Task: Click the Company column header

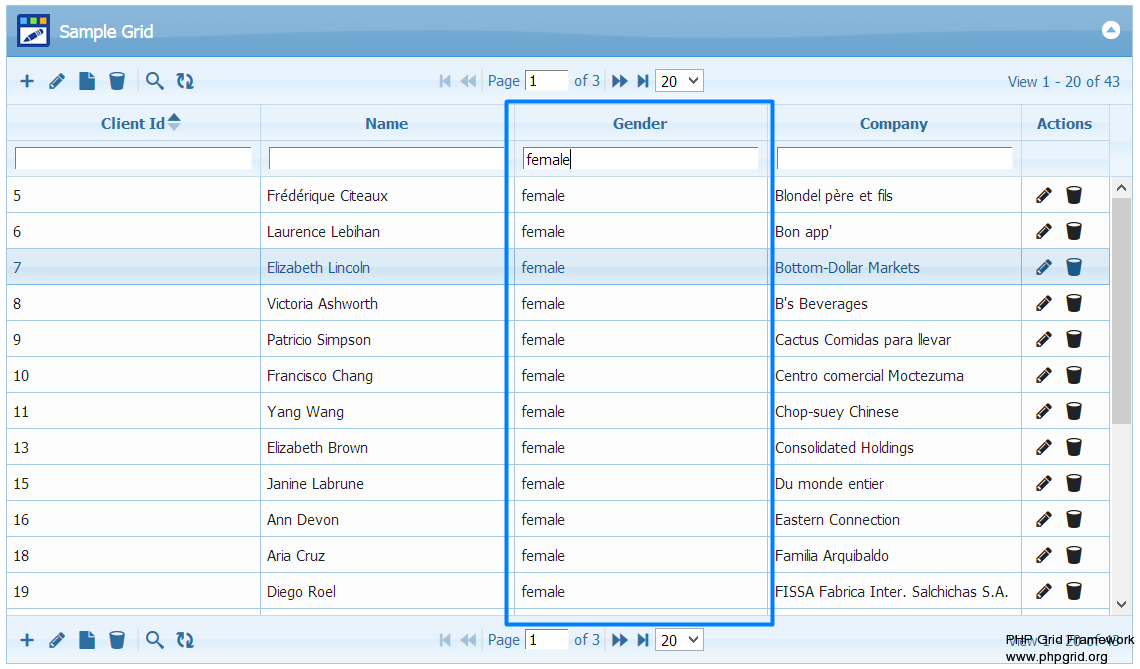Action: [893, 124]
